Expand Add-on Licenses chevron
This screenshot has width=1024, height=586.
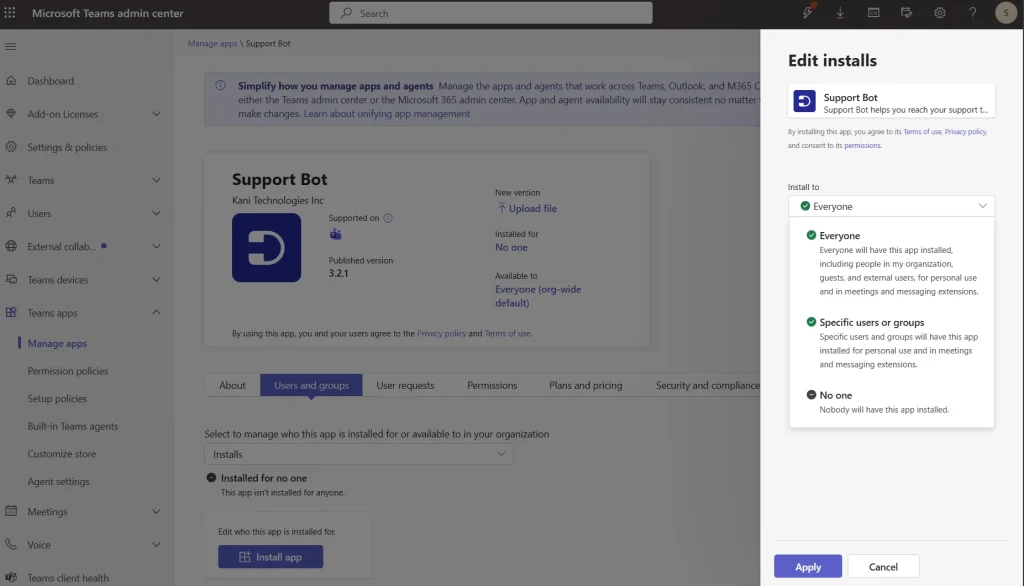click(x=156, y=114)
